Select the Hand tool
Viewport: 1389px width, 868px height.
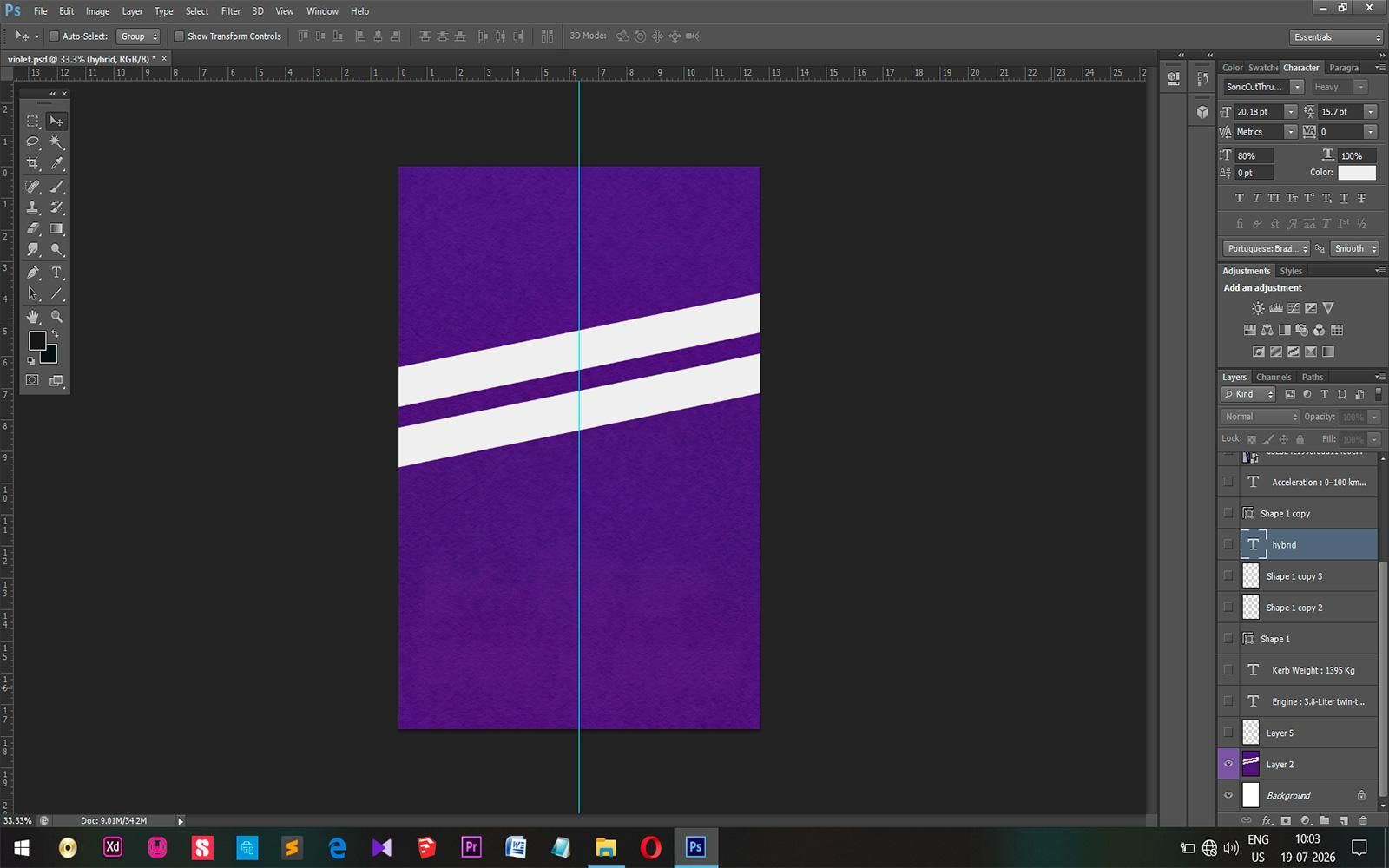pyautogui.click(x=33, y=317)
